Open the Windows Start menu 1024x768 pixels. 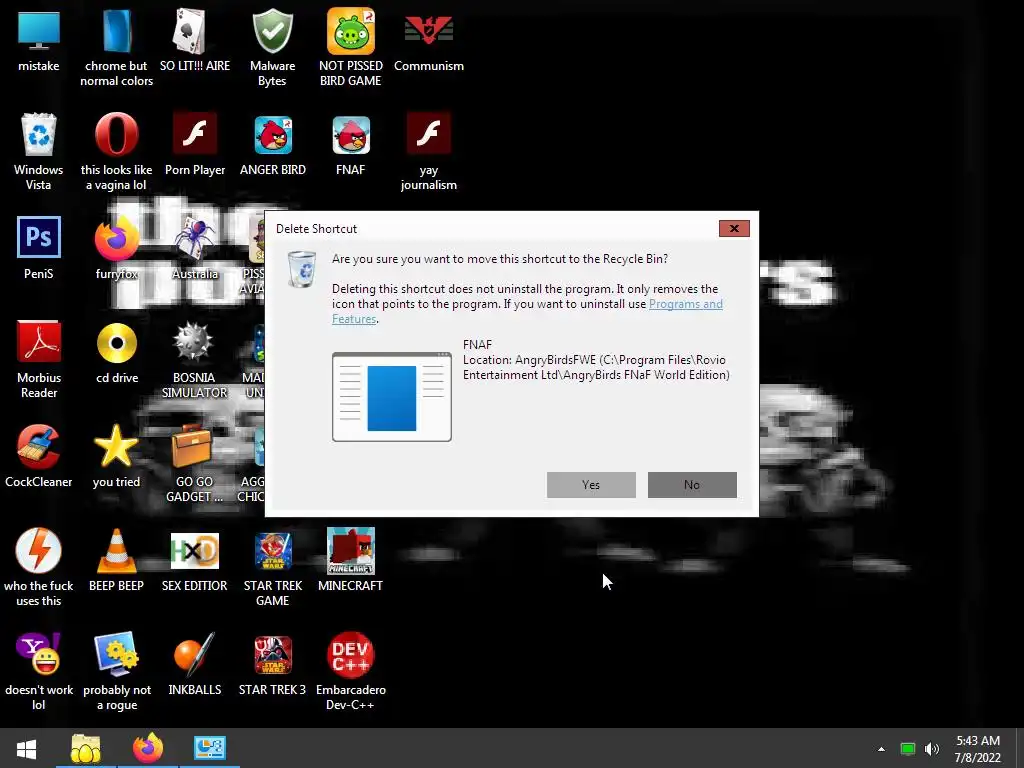27,748
